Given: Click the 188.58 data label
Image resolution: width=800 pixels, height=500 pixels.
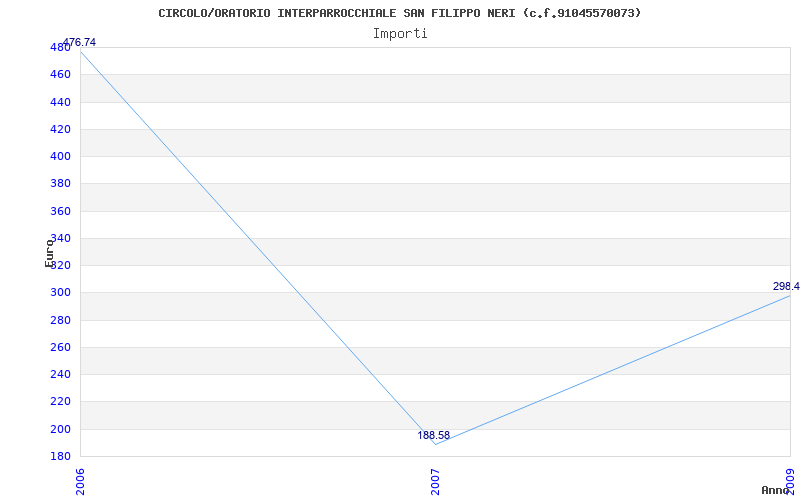Looking at the screenshot, I should [434, 435].
